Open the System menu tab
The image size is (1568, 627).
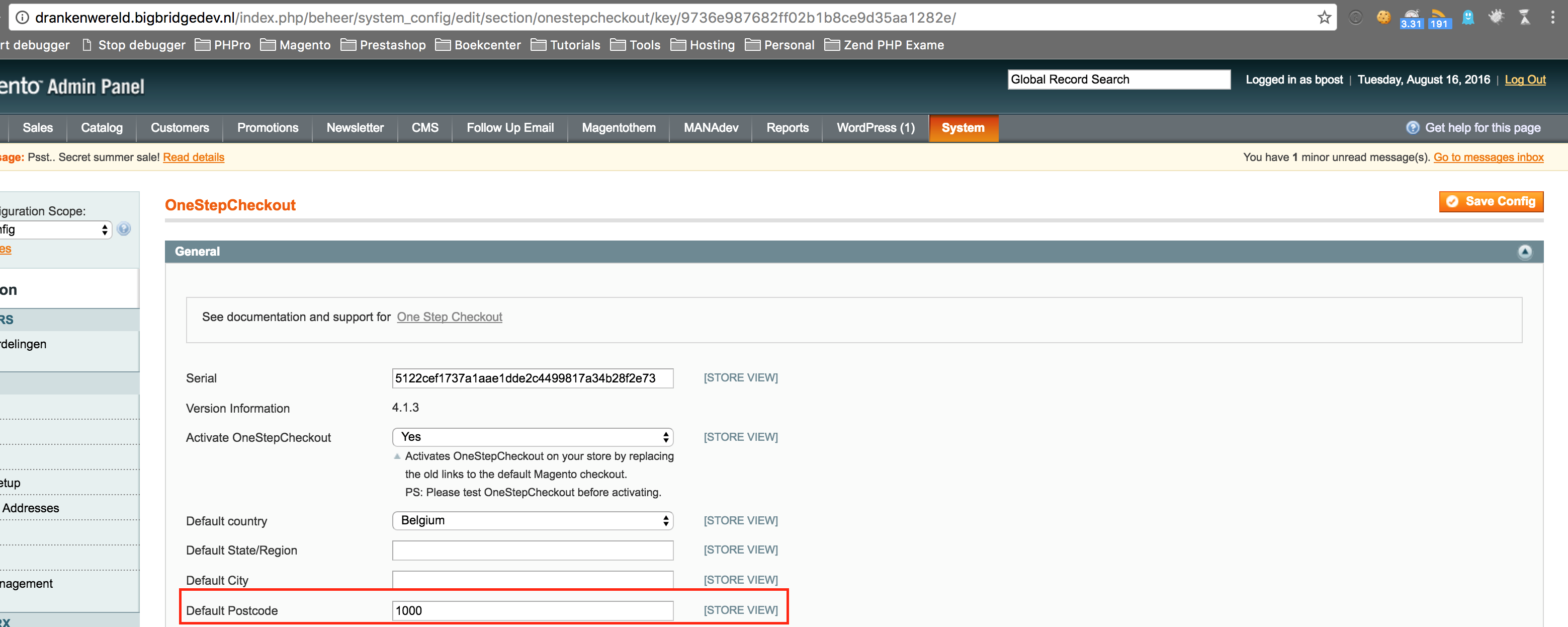point(963,128)
